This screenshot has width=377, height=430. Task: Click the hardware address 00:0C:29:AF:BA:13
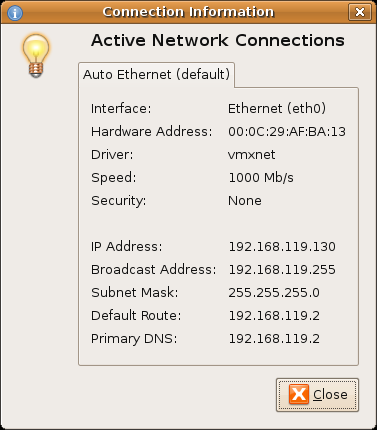pyautogui.click(x=287, y=132)
